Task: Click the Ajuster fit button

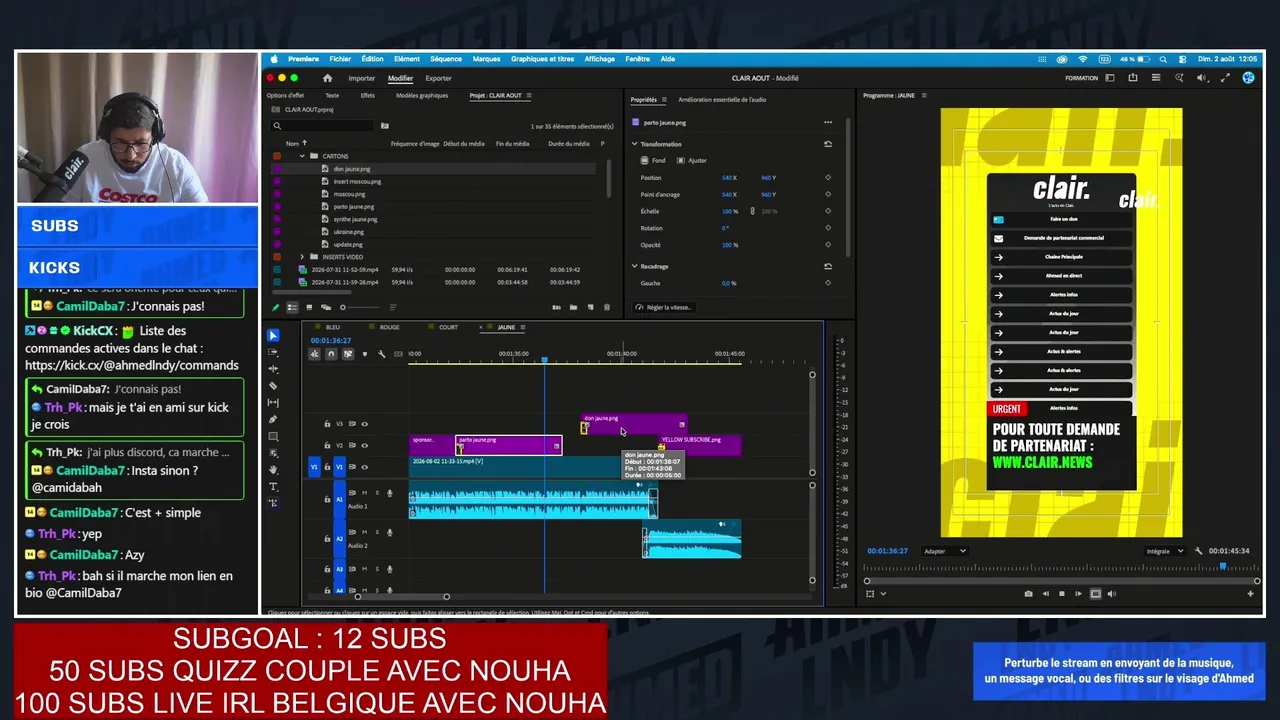Action: (692, 160)
